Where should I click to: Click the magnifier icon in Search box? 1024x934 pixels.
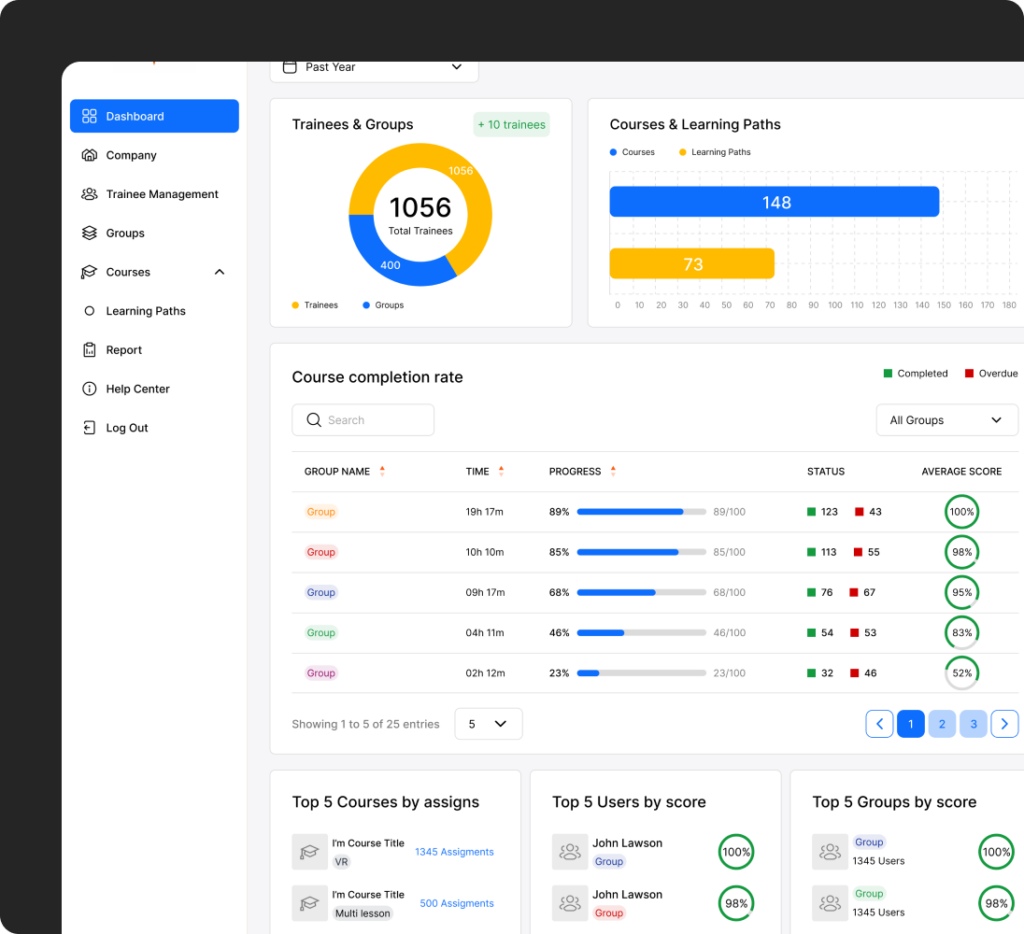pyautogui.click(x=314, y=420)
